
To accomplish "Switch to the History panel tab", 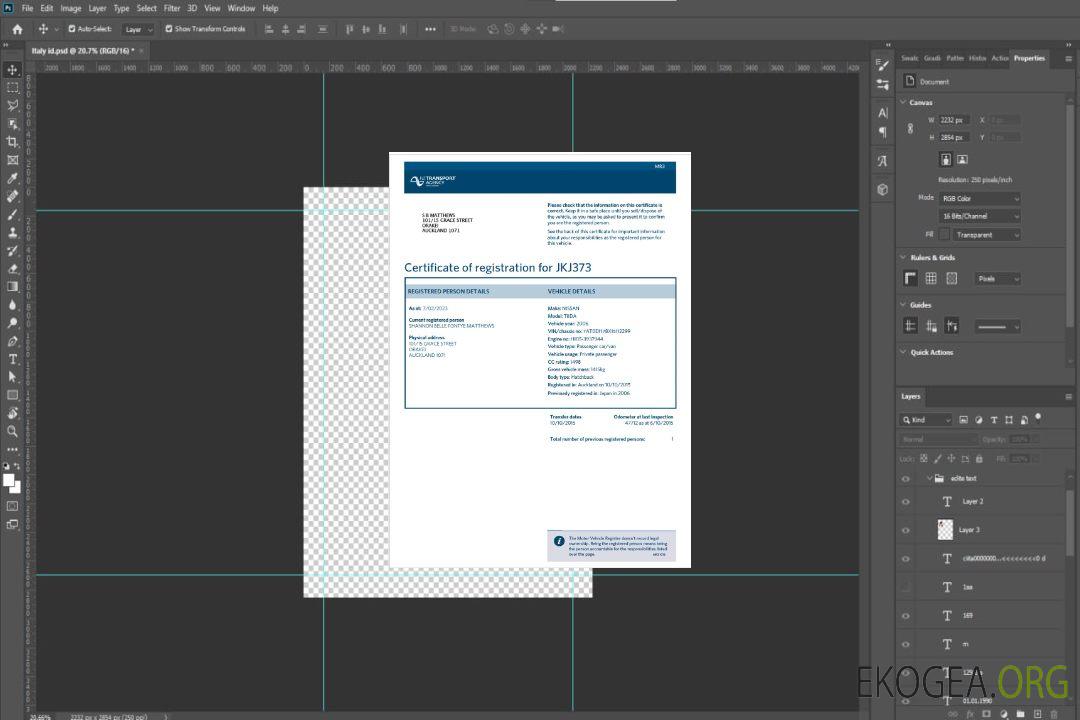I will [977, 58].
